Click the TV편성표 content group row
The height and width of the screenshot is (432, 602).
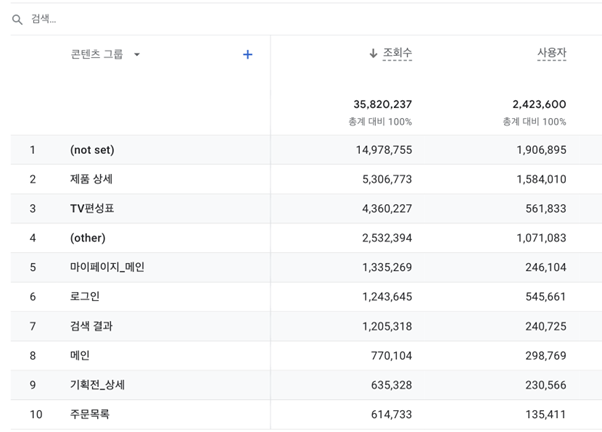point(306,209)
